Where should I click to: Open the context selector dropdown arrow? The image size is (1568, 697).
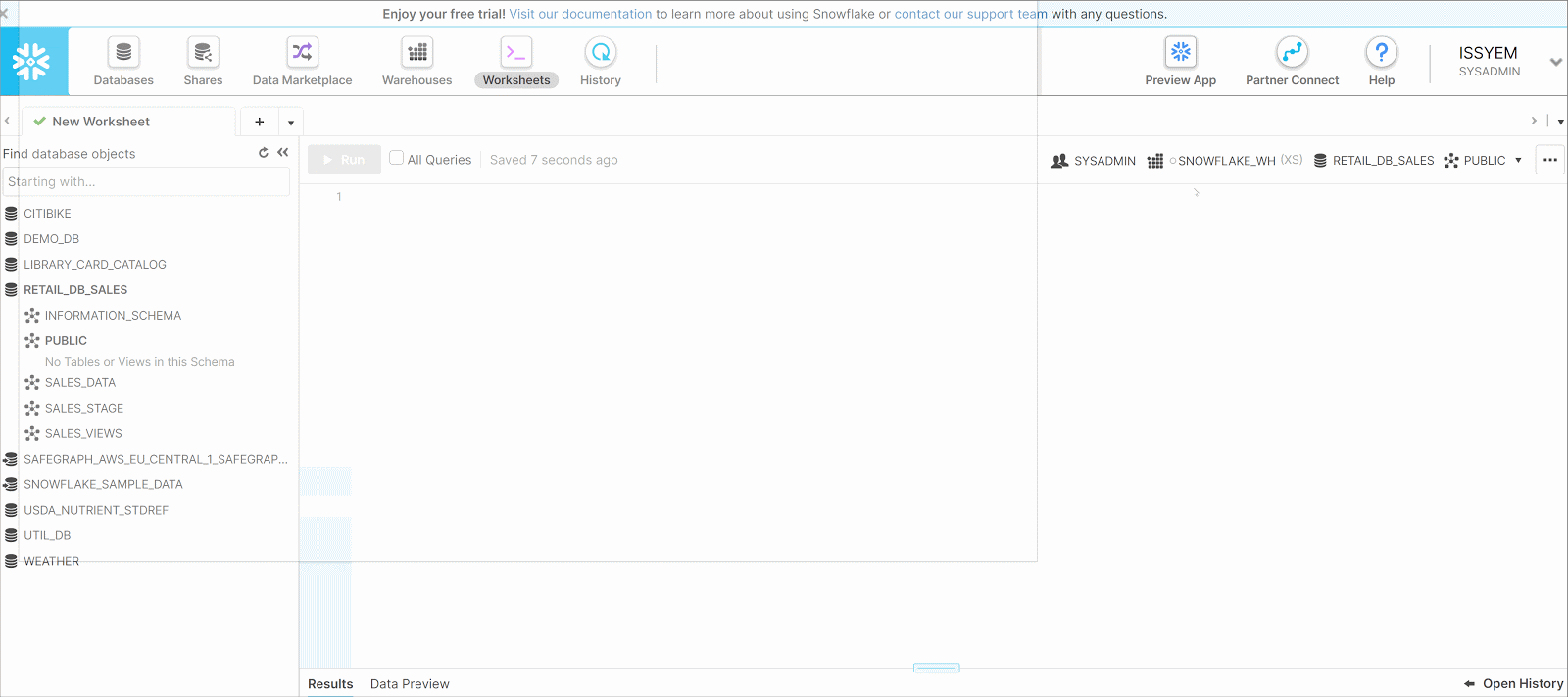coord(1518,161)
